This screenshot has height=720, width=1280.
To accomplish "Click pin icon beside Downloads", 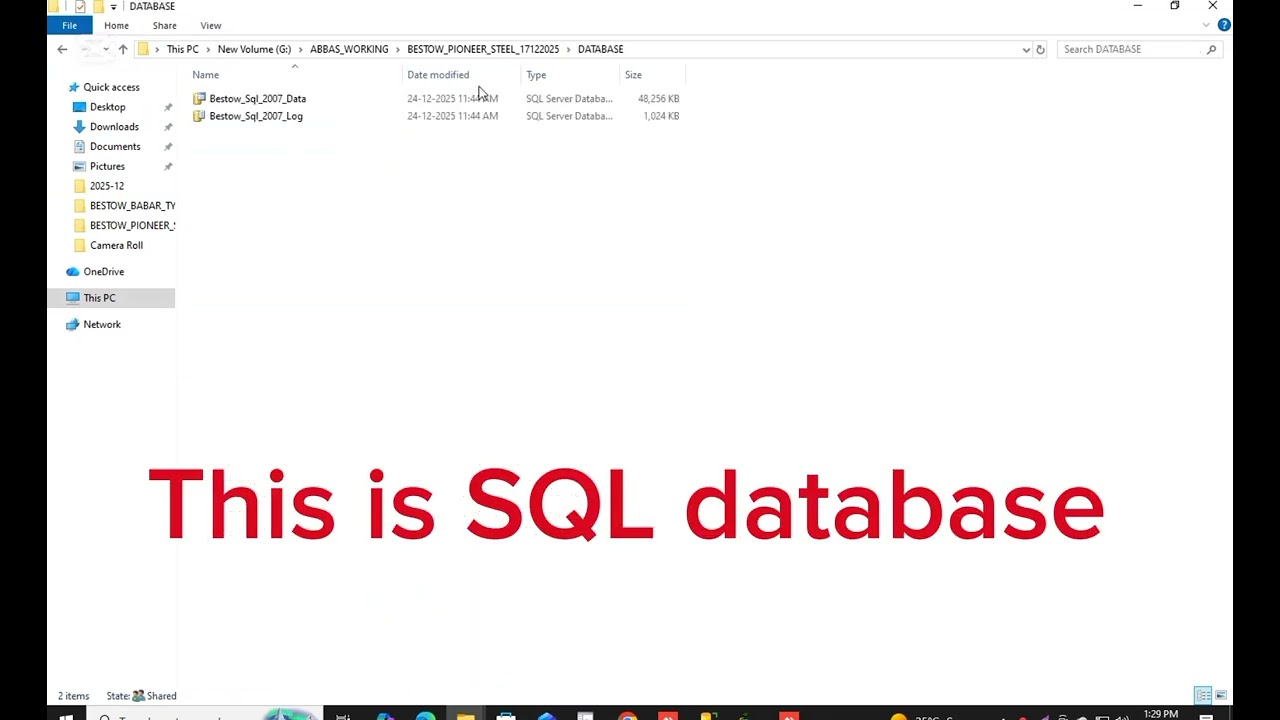I will (x=168, y=127).
